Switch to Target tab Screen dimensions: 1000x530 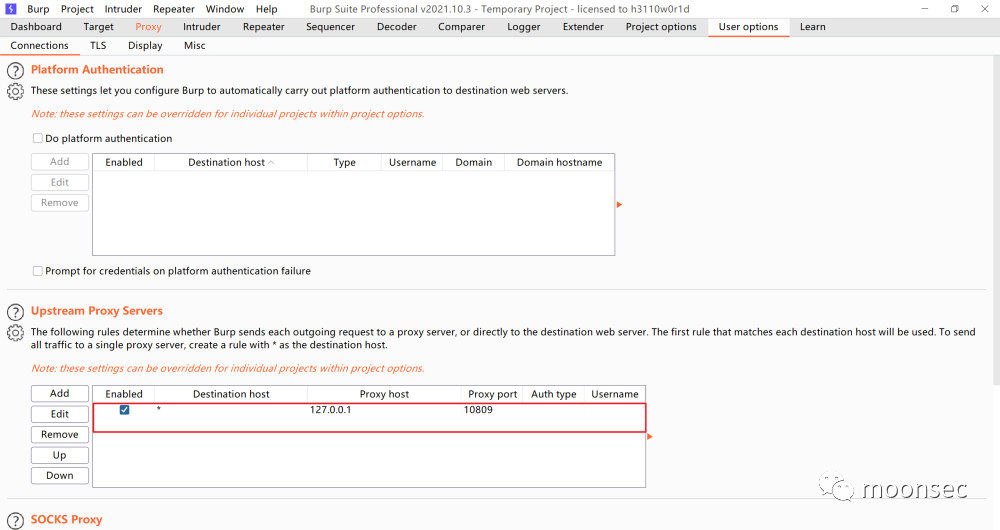[x=98, y=27]
